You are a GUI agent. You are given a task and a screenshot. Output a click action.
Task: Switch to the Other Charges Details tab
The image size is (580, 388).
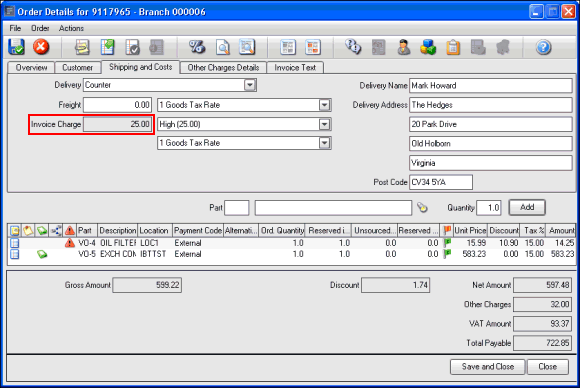tap(223, 68)
